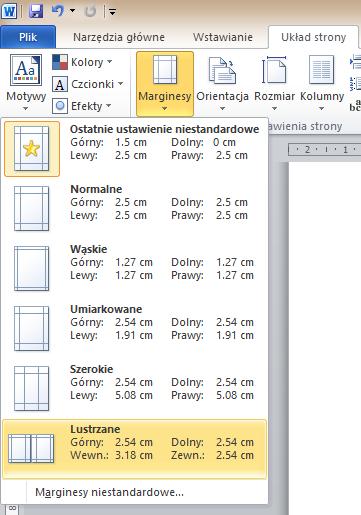
Task: Expand the Czcionki dropdown arrow
Action: [121, 84]
